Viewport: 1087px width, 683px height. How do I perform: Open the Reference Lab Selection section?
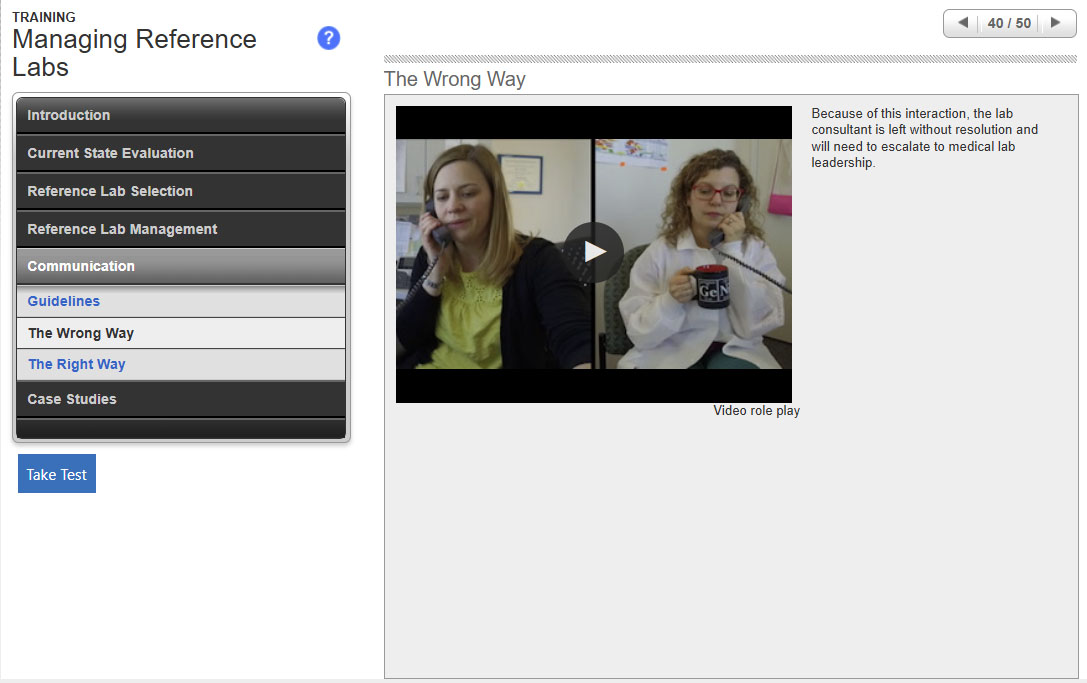[x=181, y=191]
